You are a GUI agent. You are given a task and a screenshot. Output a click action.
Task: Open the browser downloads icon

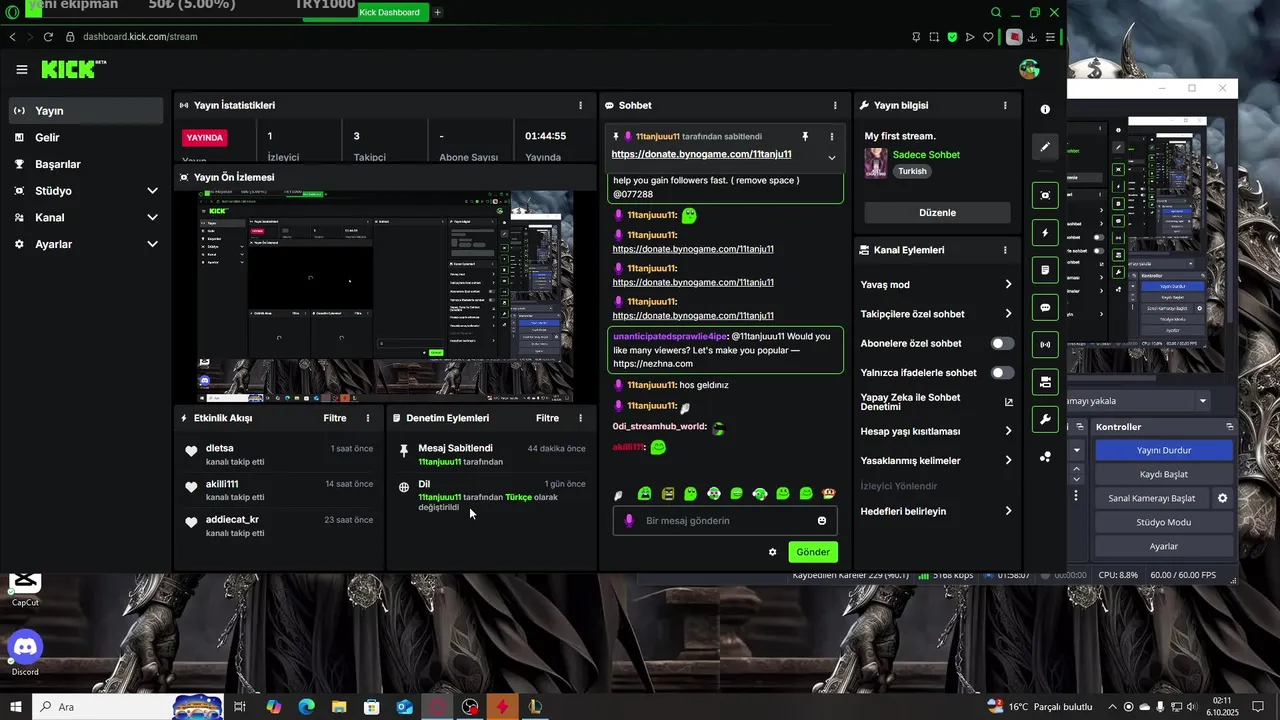coord(1032,37)
